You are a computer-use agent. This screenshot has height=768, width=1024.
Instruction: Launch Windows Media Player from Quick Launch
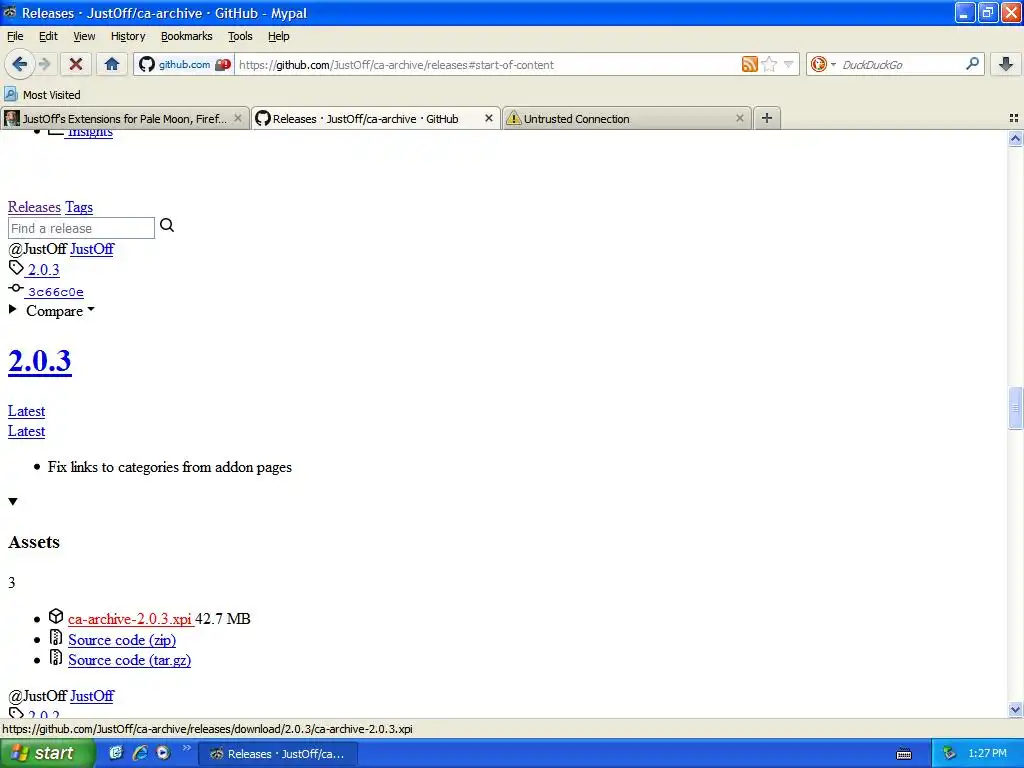163,753
